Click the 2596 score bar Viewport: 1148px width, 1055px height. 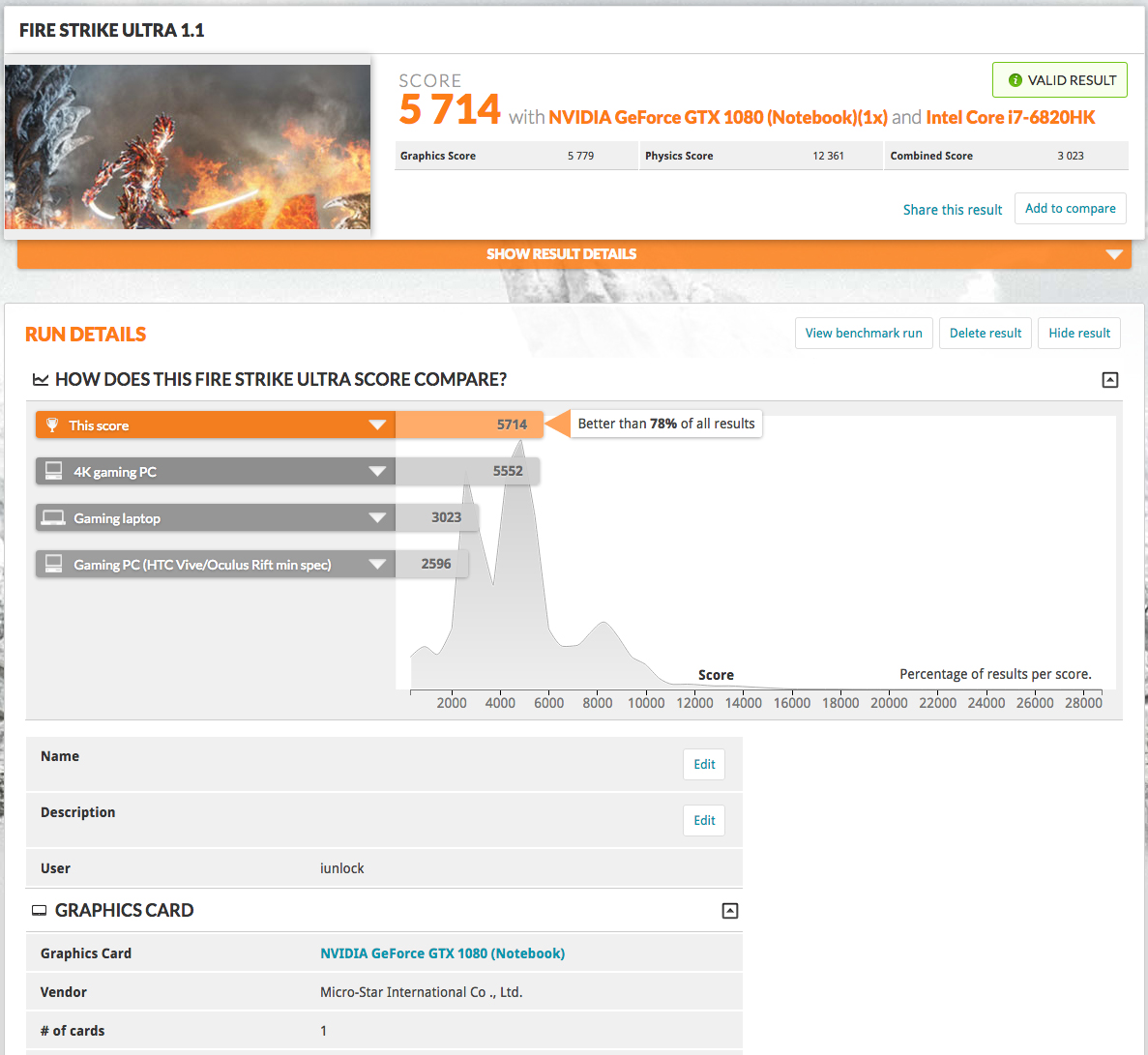tap(432, 564)
